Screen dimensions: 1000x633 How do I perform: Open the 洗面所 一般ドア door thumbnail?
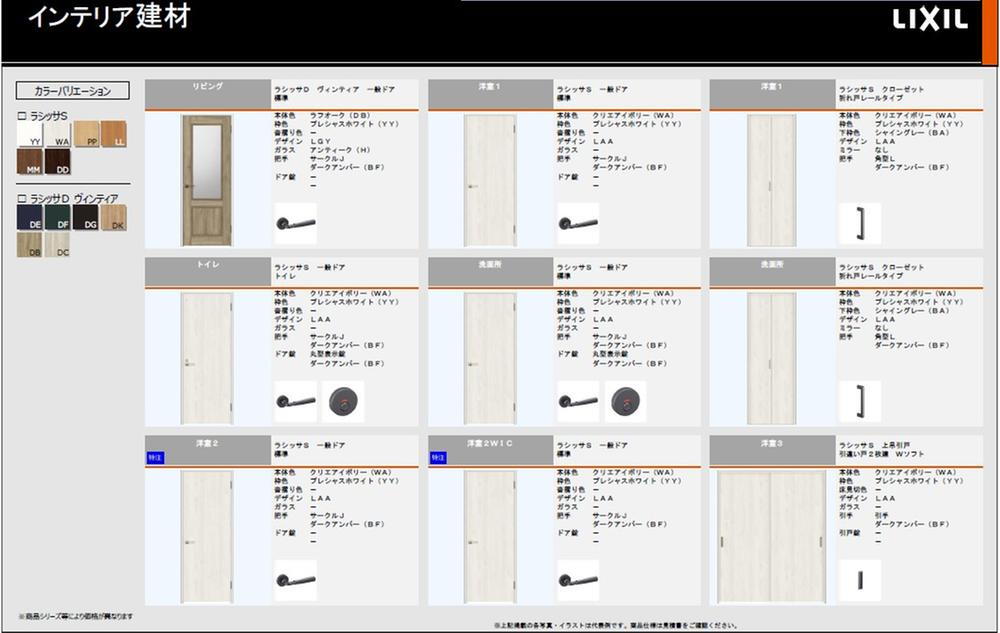490,358
